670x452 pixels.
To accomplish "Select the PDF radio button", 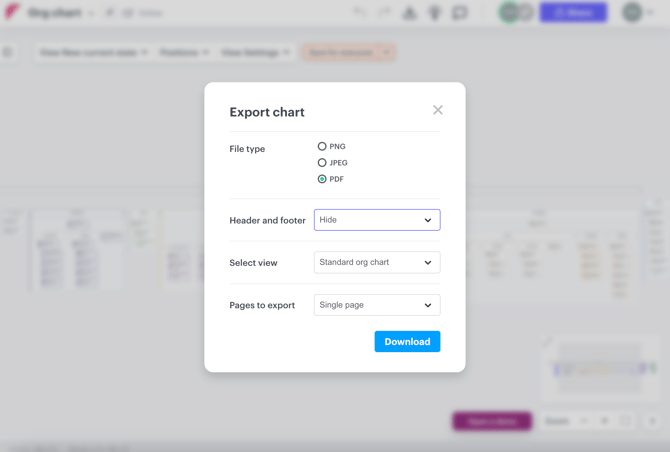I will coord(322,179).
